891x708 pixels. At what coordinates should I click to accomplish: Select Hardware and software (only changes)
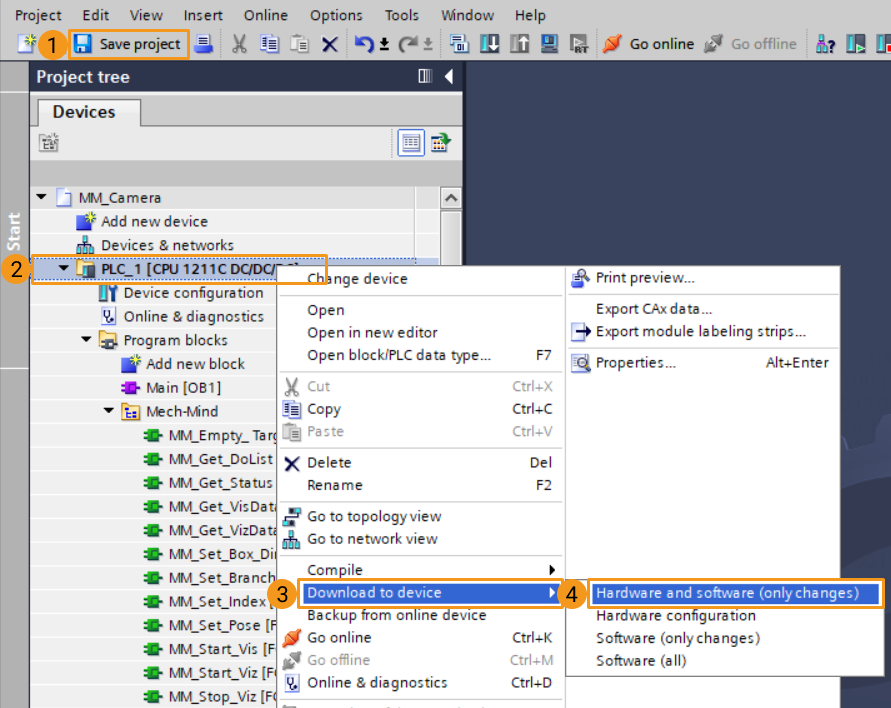click(x=727, y=593)
